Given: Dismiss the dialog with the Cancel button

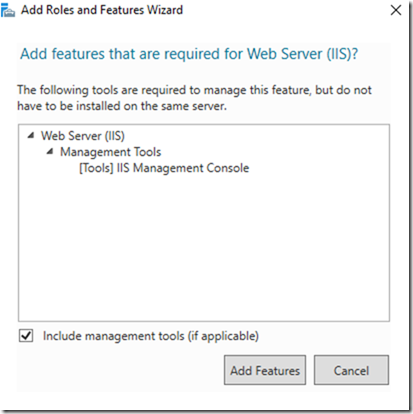Looking at the screenshot, I should point(351,370).
